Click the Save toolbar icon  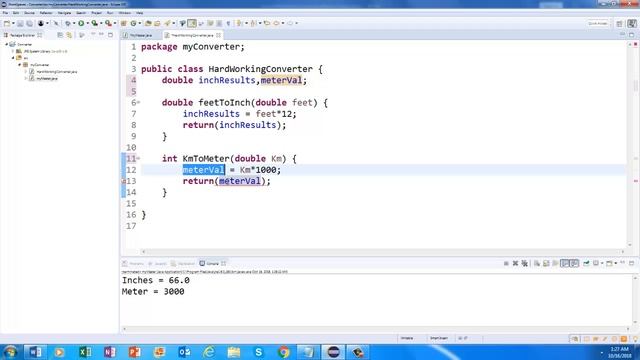(x=20, y=23)
